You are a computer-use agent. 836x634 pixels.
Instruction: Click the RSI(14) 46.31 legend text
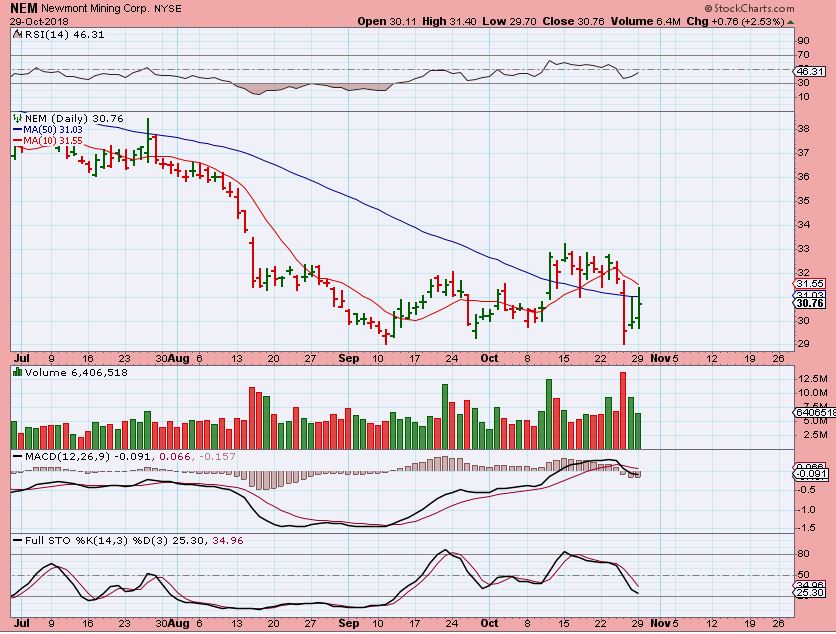[64, 35]
